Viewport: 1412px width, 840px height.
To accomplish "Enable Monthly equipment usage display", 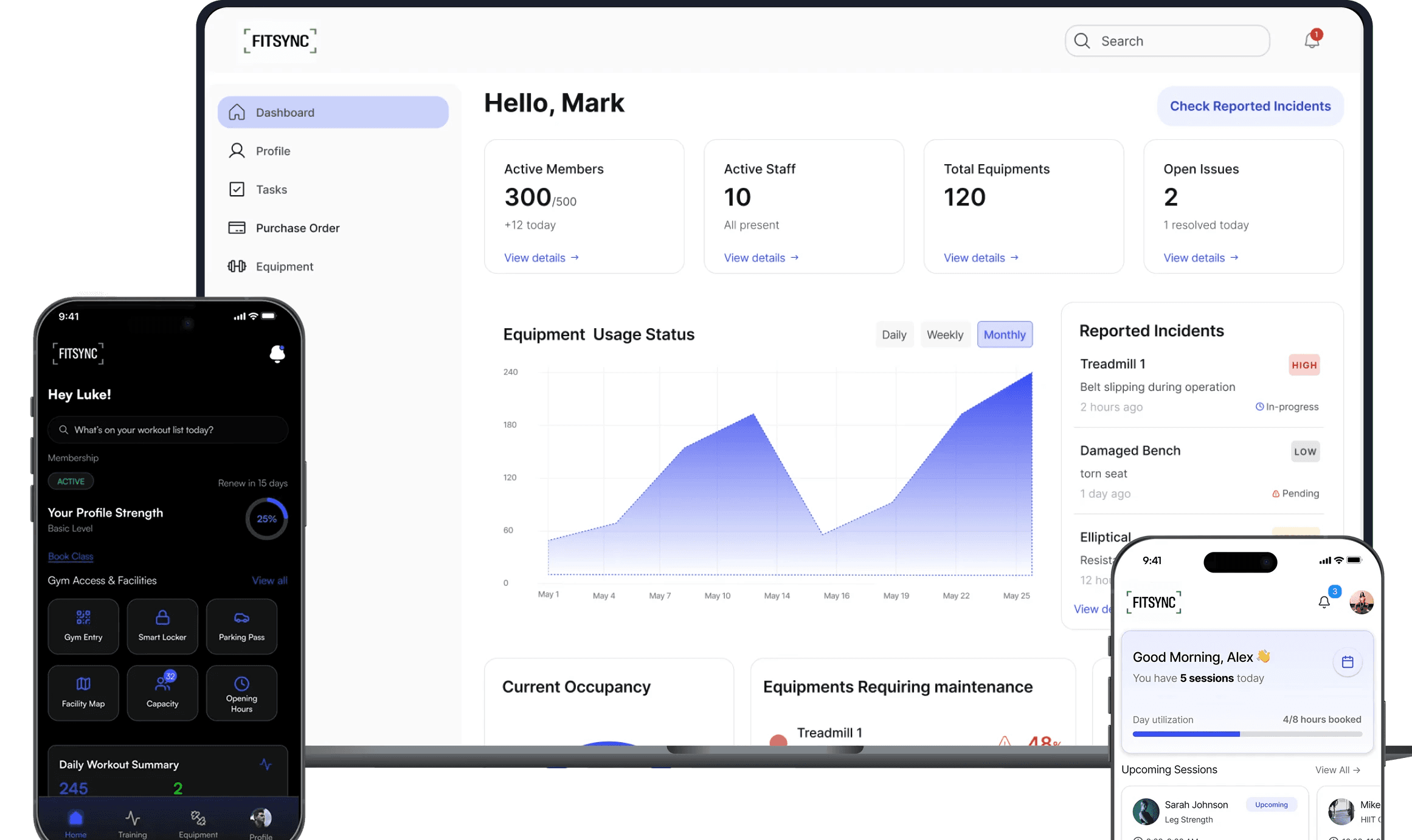I will pyautogui.click(x=1005, y=334).
